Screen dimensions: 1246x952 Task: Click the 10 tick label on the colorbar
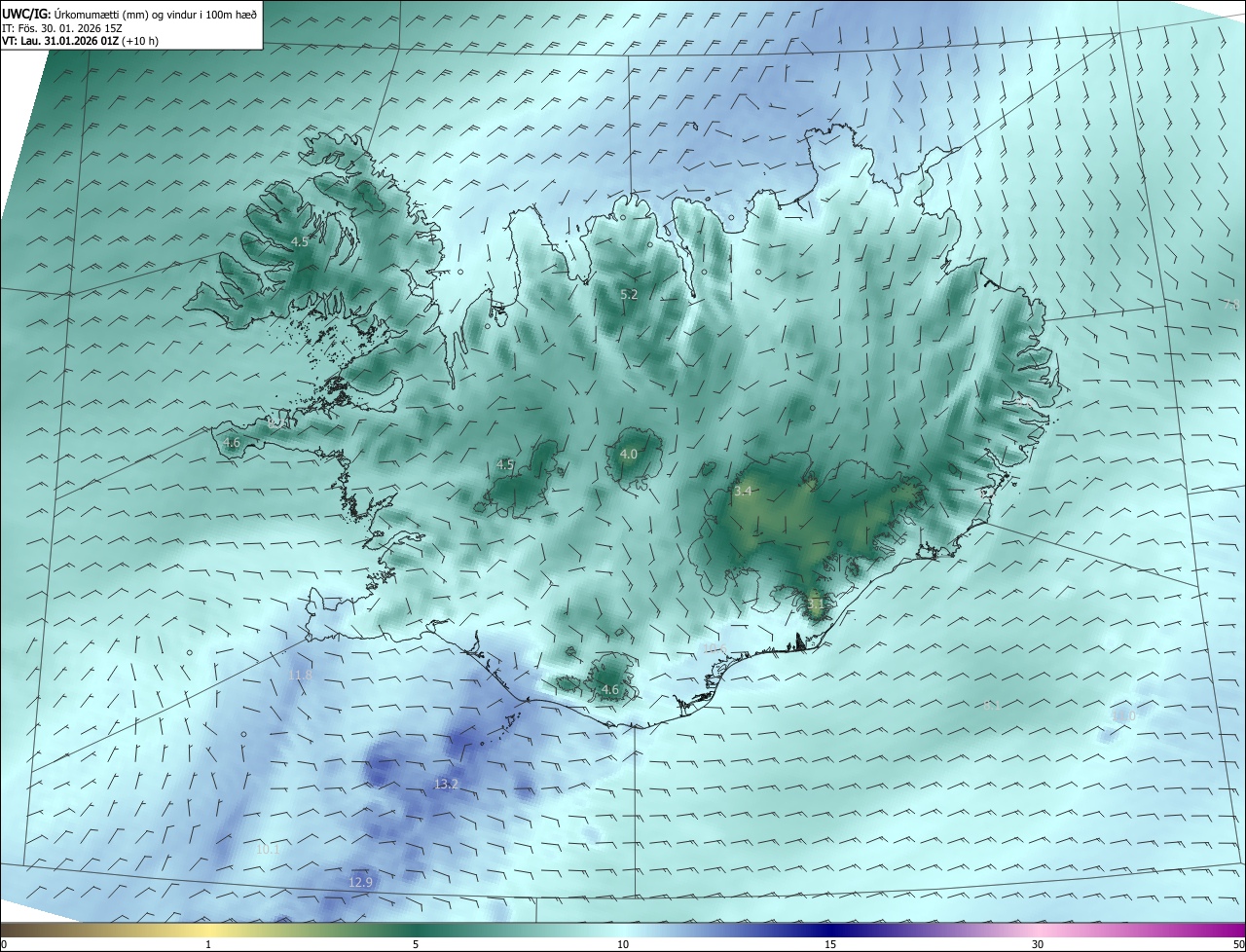623,944
